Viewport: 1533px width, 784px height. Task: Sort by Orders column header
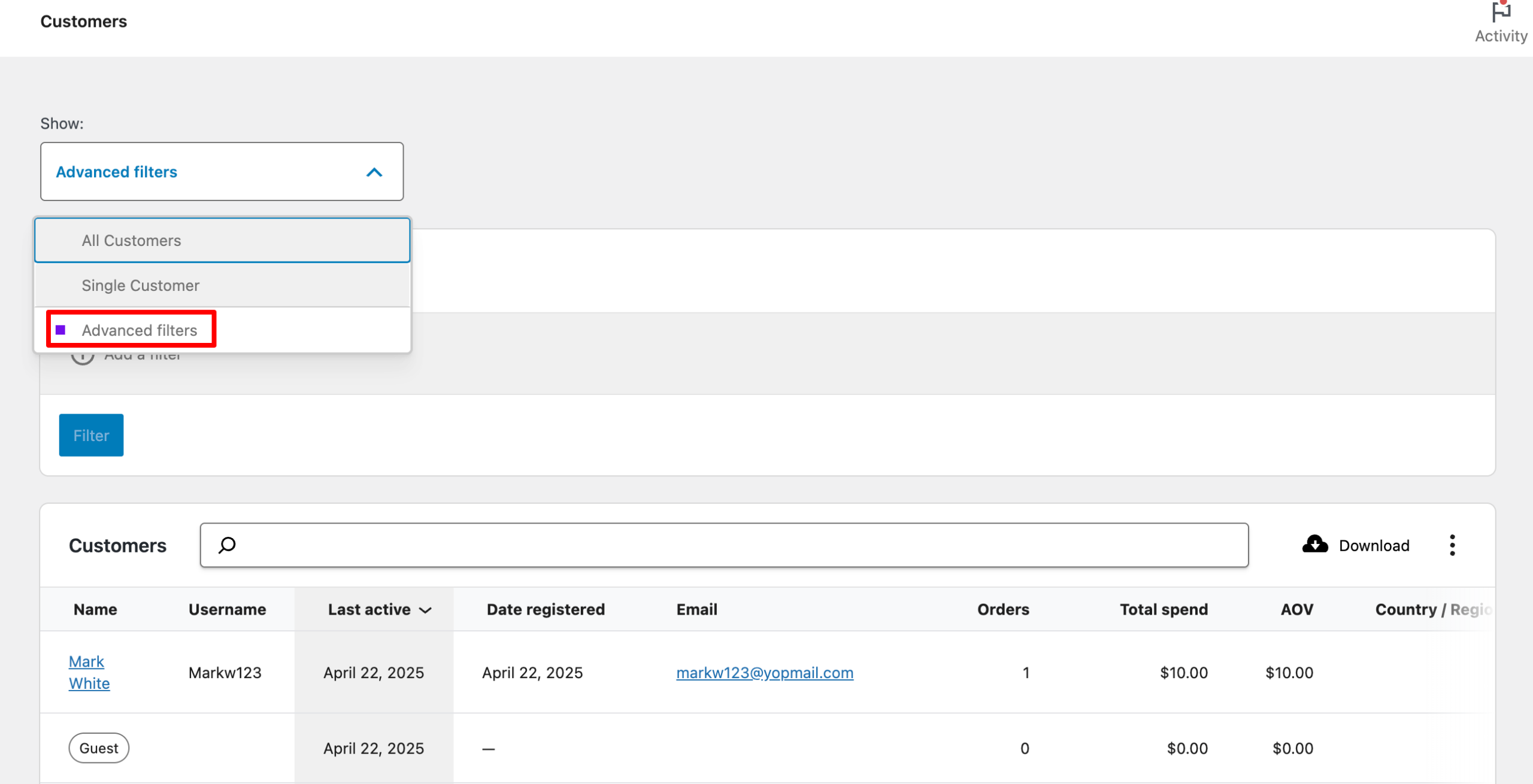[x=1003, y=609]
